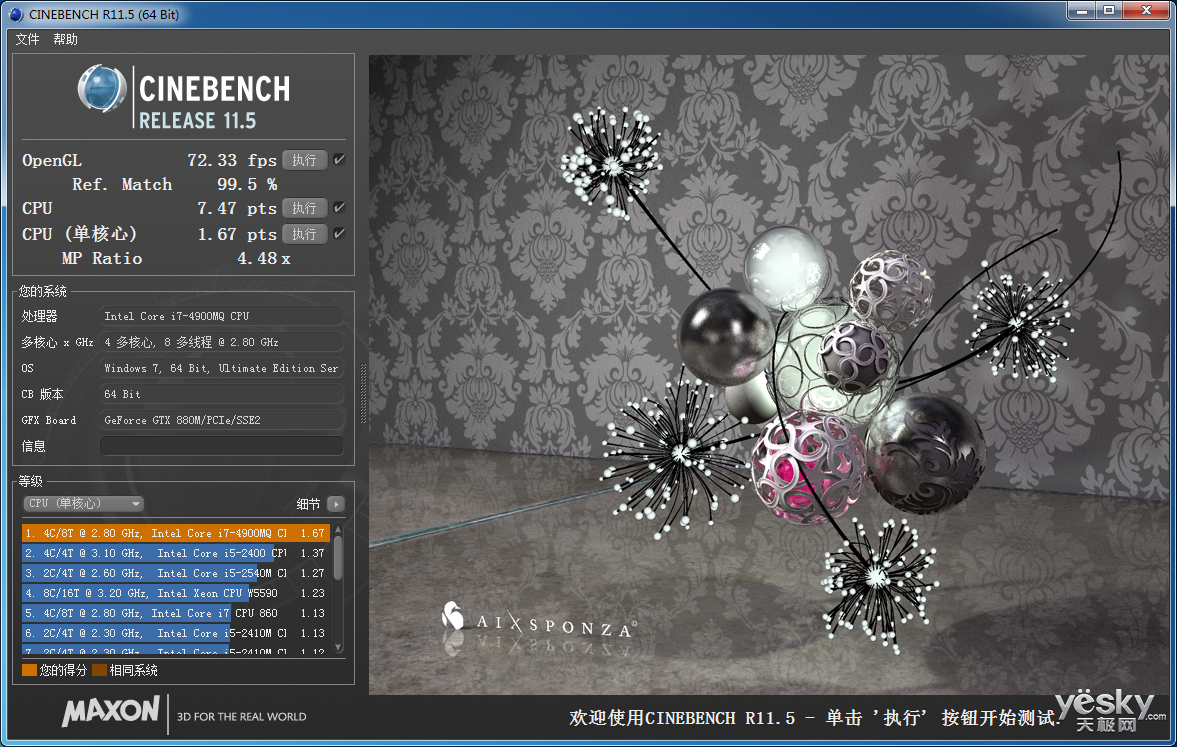Click the ranking list scrollbar thumb
The width and height of the screenshot is (1177, 747).
pos(339,557)
